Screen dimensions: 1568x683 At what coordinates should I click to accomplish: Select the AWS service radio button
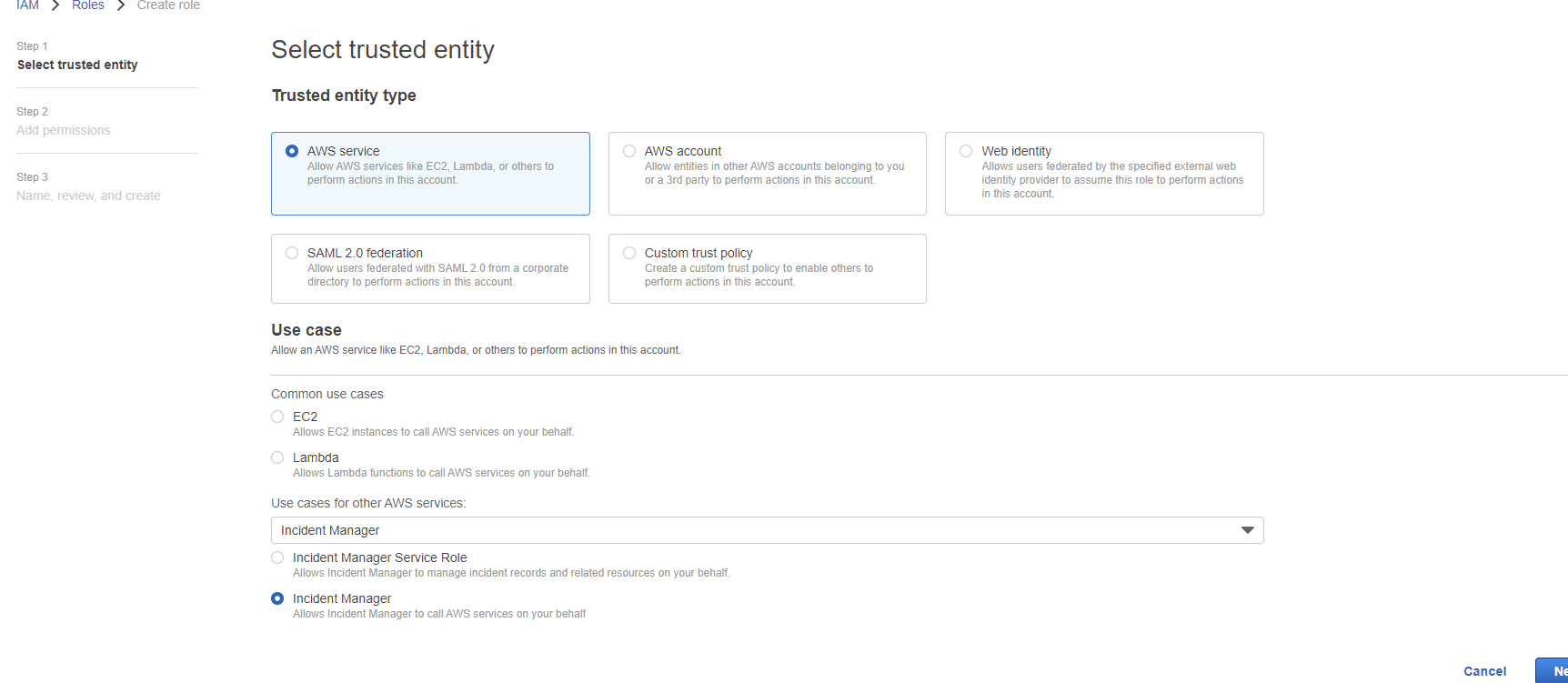(292, 151)
